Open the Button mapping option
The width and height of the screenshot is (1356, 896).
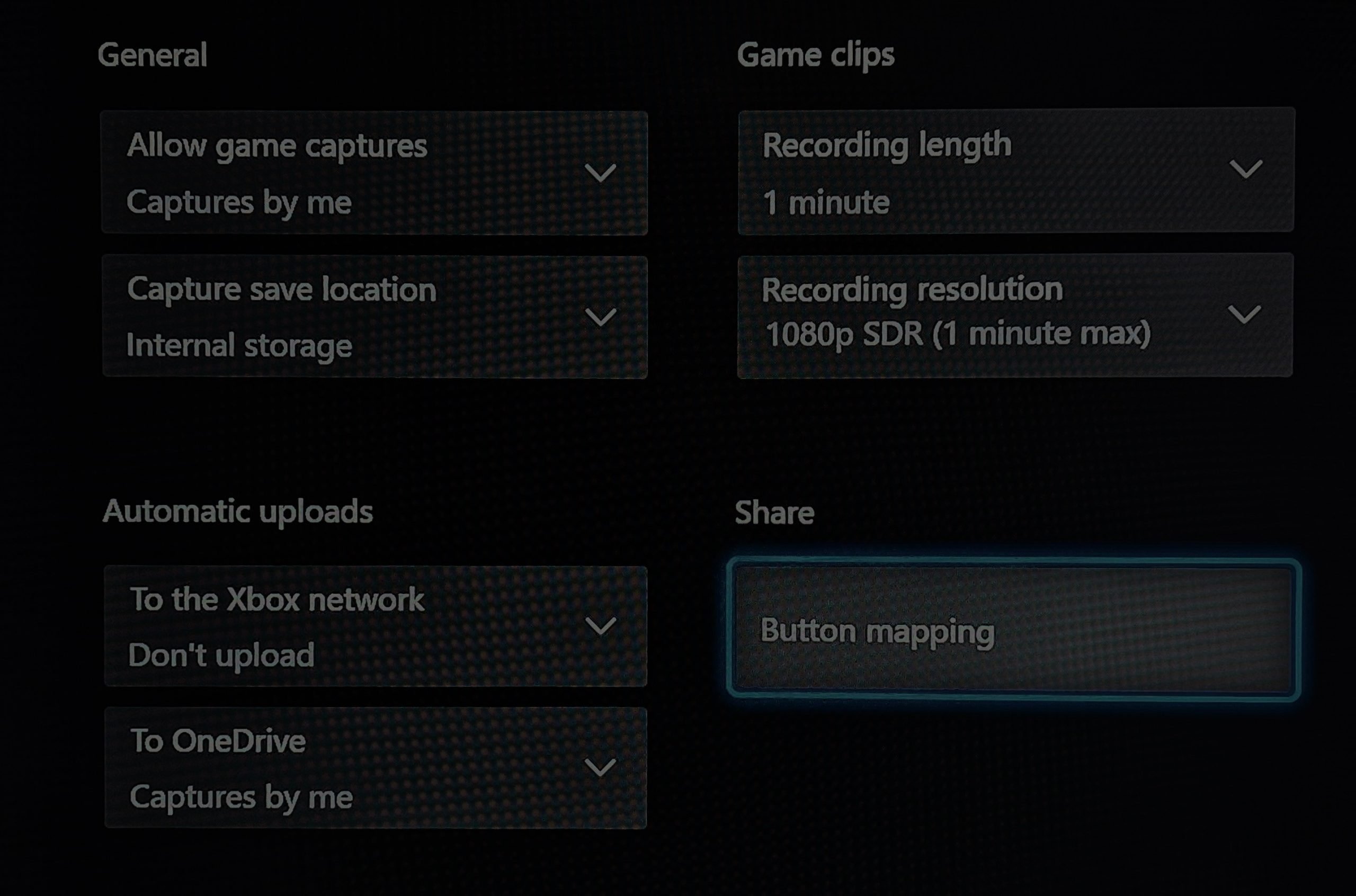1014,629
